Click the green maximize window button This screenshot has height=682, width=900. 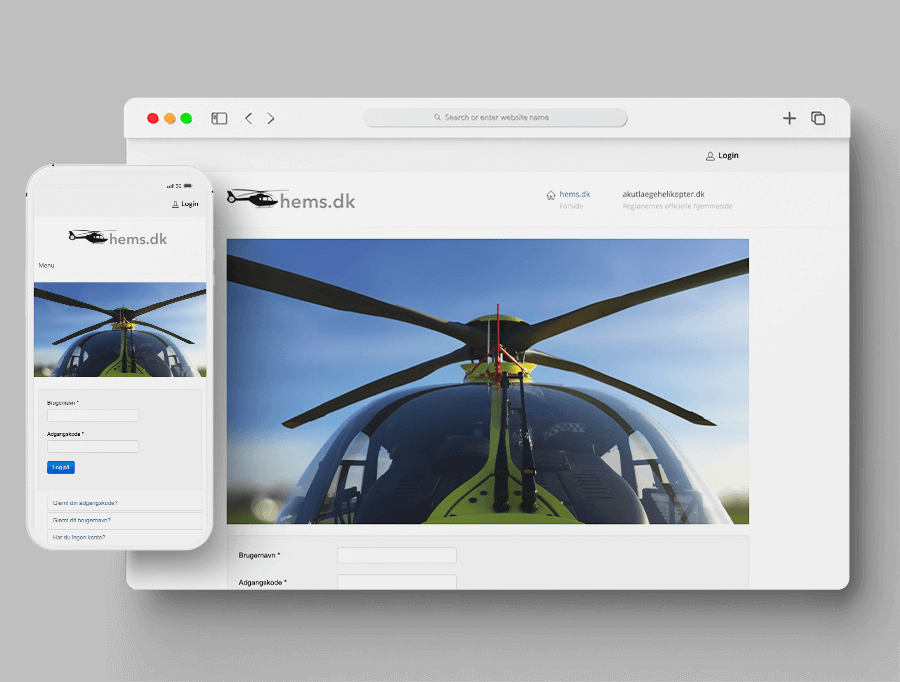(186, 118)
